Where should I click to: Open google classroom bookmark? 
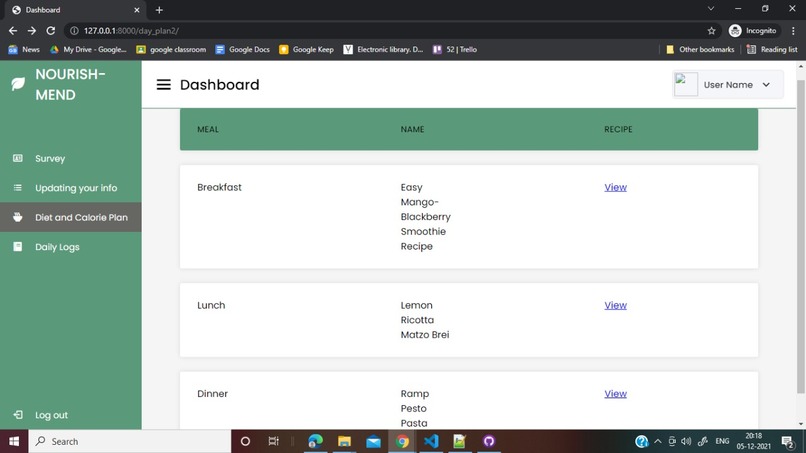(171, 49)
